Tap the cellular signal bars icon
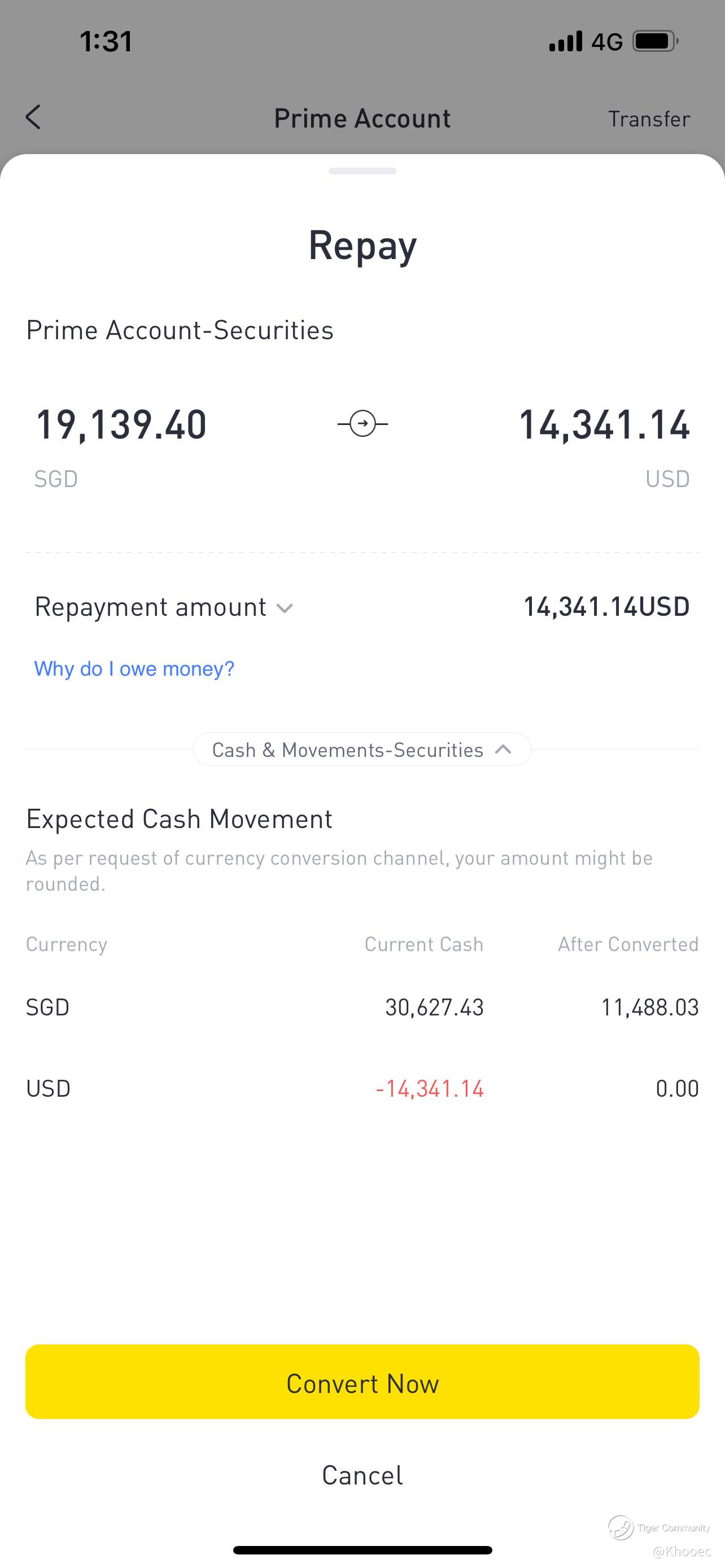Viewport: 725px width, 1568px height. coord(566,41)
